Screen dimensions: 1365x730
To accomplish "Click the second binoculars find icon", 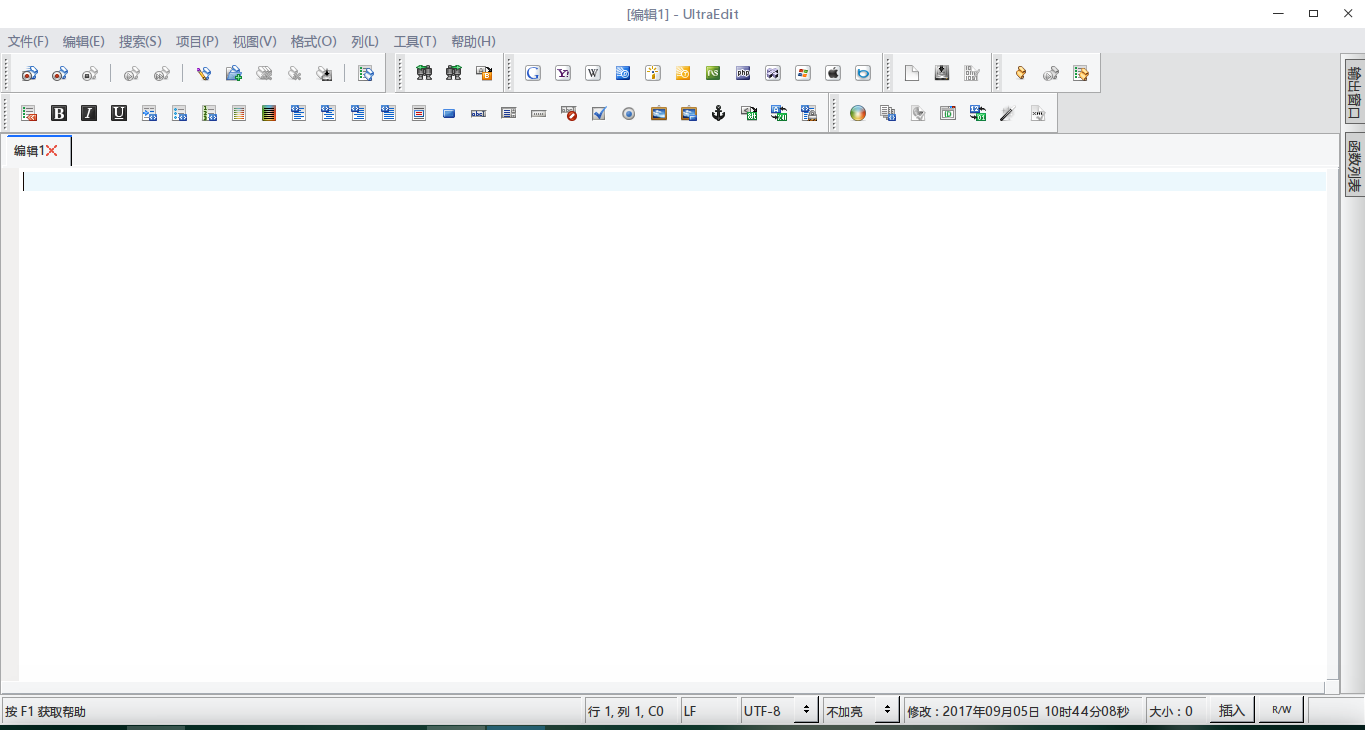I will coord(454,73).
